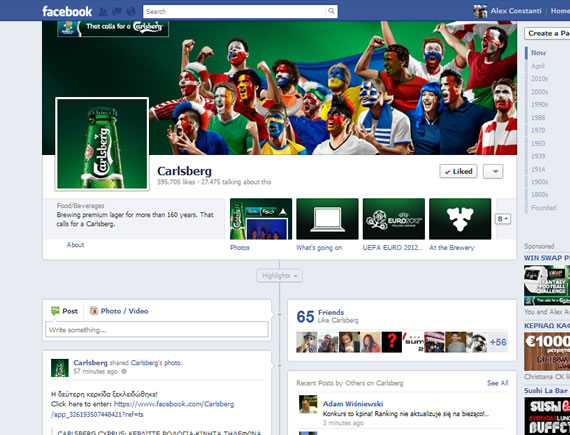Open the Facebook logo home link

pyautogui.click(x=67, y=11)
